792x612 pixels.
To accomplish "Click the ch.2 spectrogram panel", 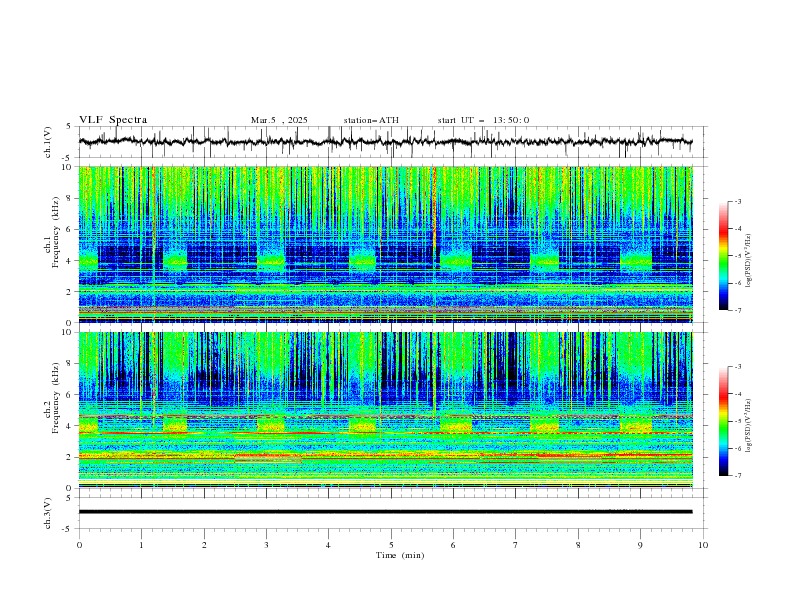I will 385,410.
